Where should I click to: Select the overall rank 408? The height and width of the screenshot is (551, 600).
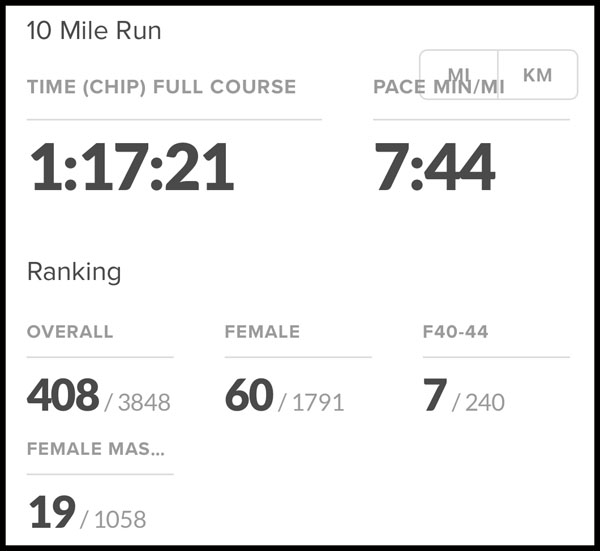63,396
